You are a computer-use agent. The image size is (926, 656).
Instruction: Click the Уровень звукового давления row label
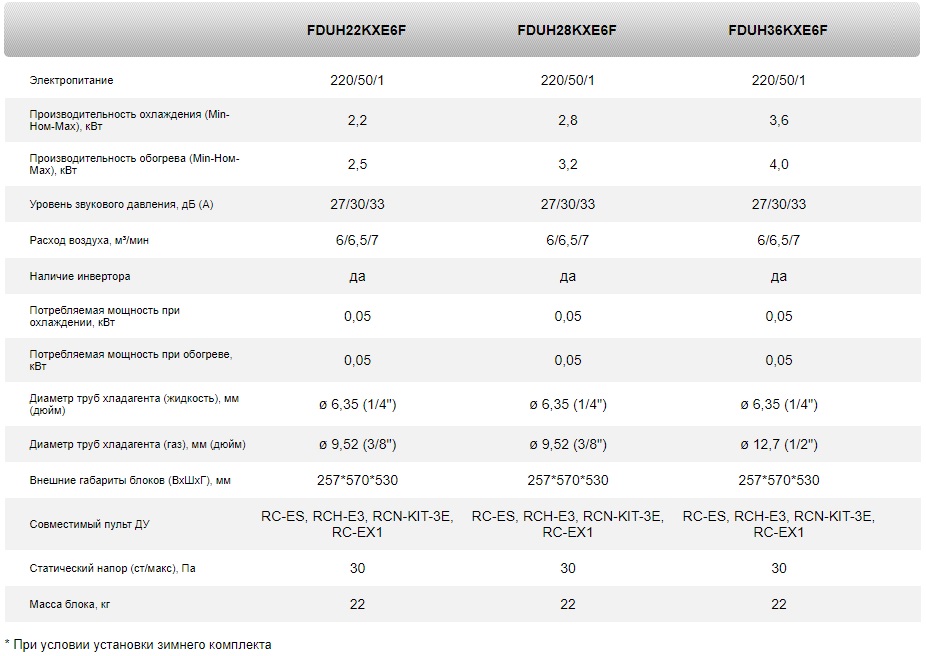[121, 204]
